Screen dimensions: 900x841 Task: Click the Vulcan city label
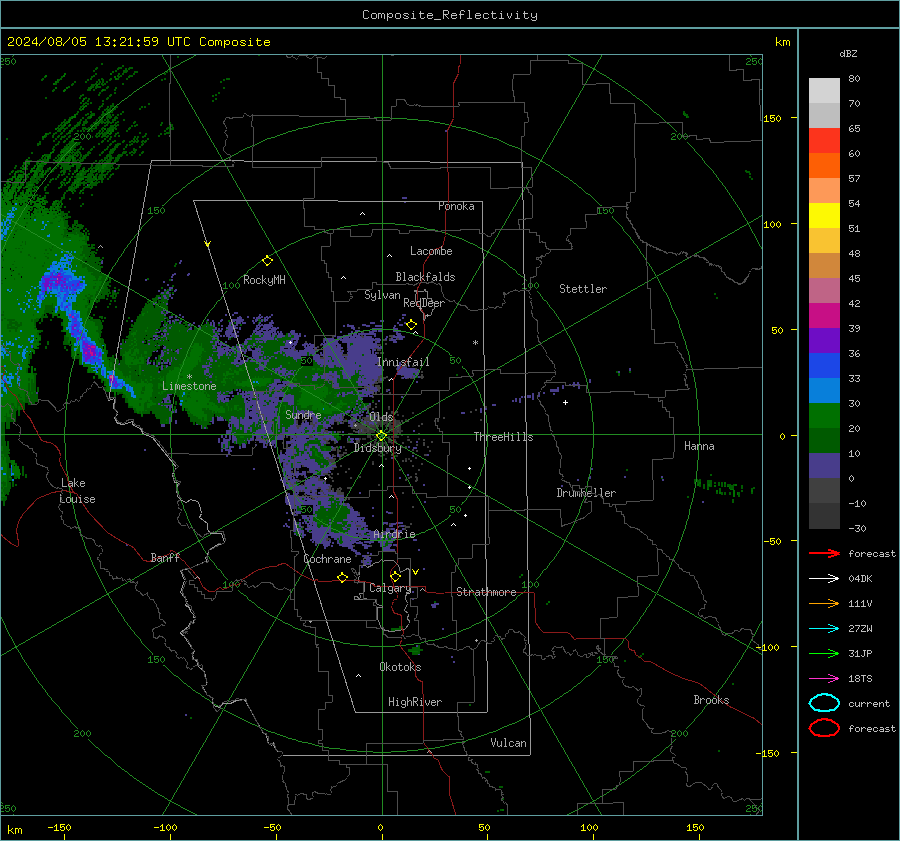tap(508, 743)
